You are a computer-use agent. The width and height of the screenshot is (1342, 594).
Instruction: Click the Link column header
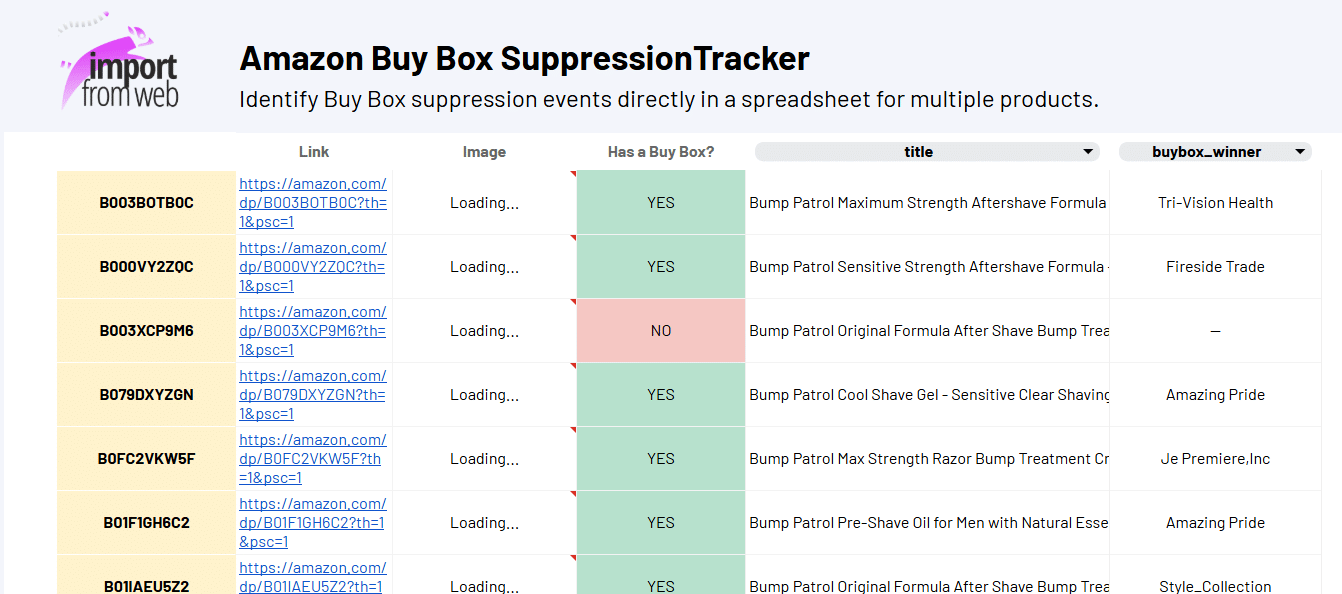click(x=314, y=152)
